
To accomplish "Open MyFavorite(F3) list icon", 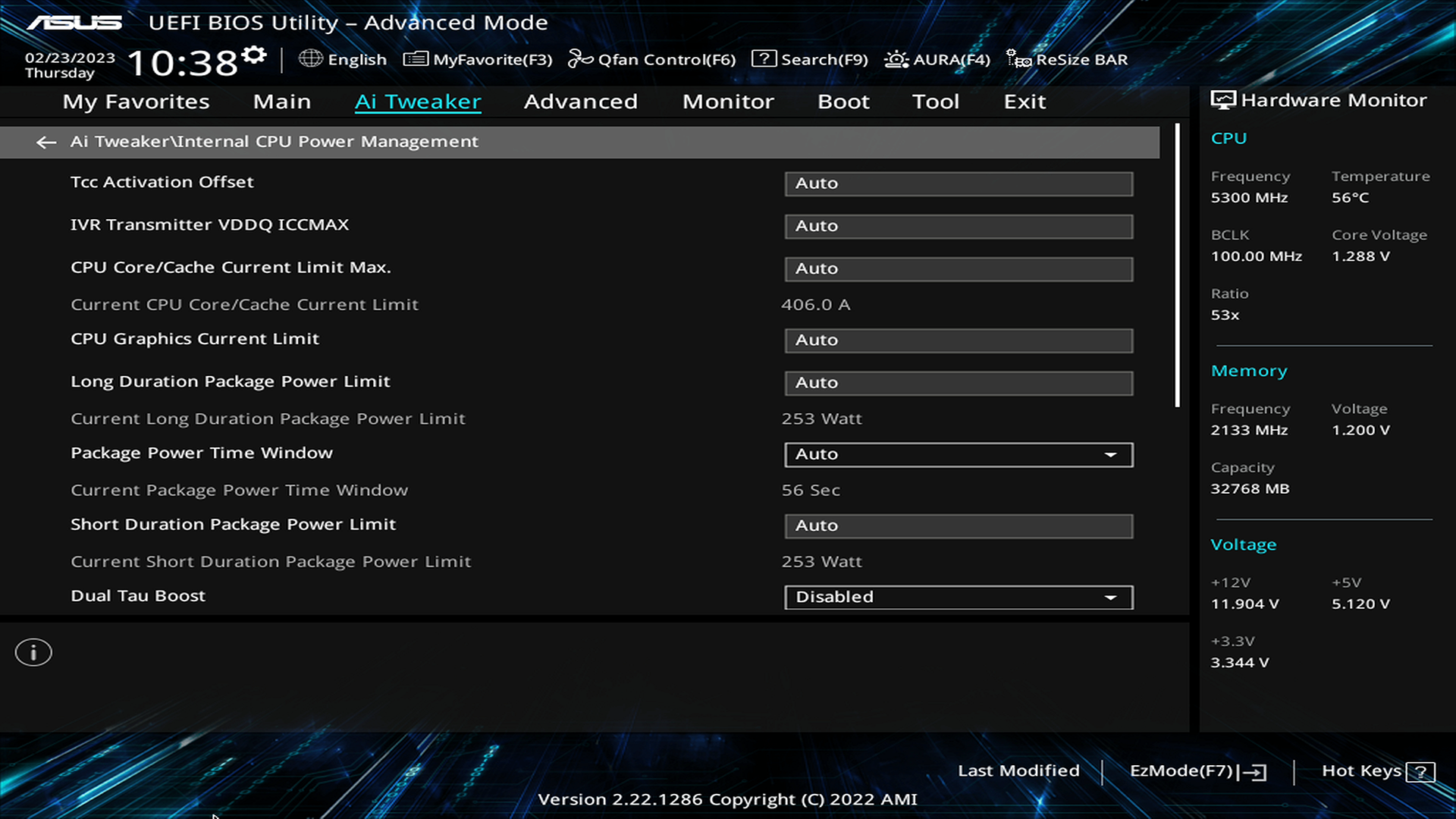I will tap(415, 59).
